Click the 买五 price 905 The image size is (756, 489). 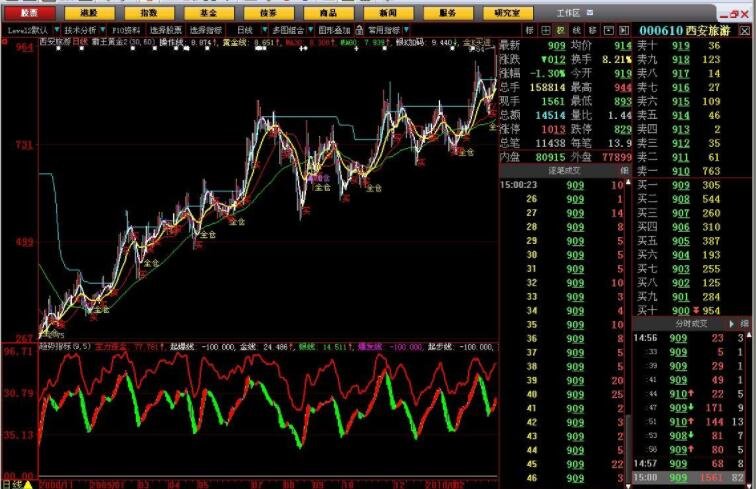681,241
